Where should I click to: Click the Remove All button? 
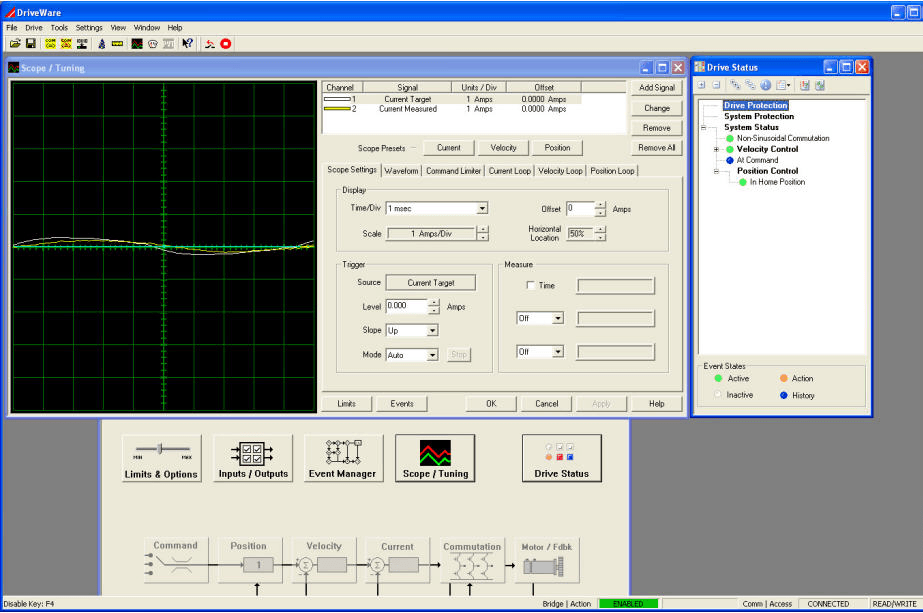pos(657,148)
